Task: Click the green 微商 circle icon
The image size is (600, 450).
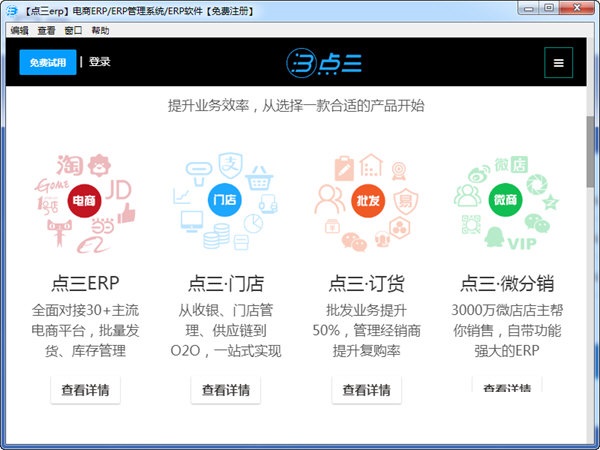Action: point(505,200)
